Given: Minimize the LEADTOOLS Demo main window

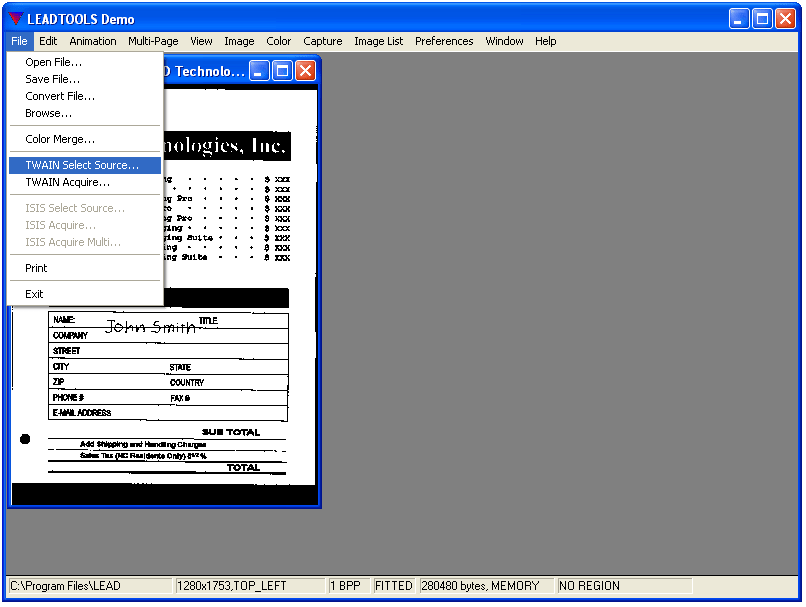Looking at the screenshot, I should [739, 19].
